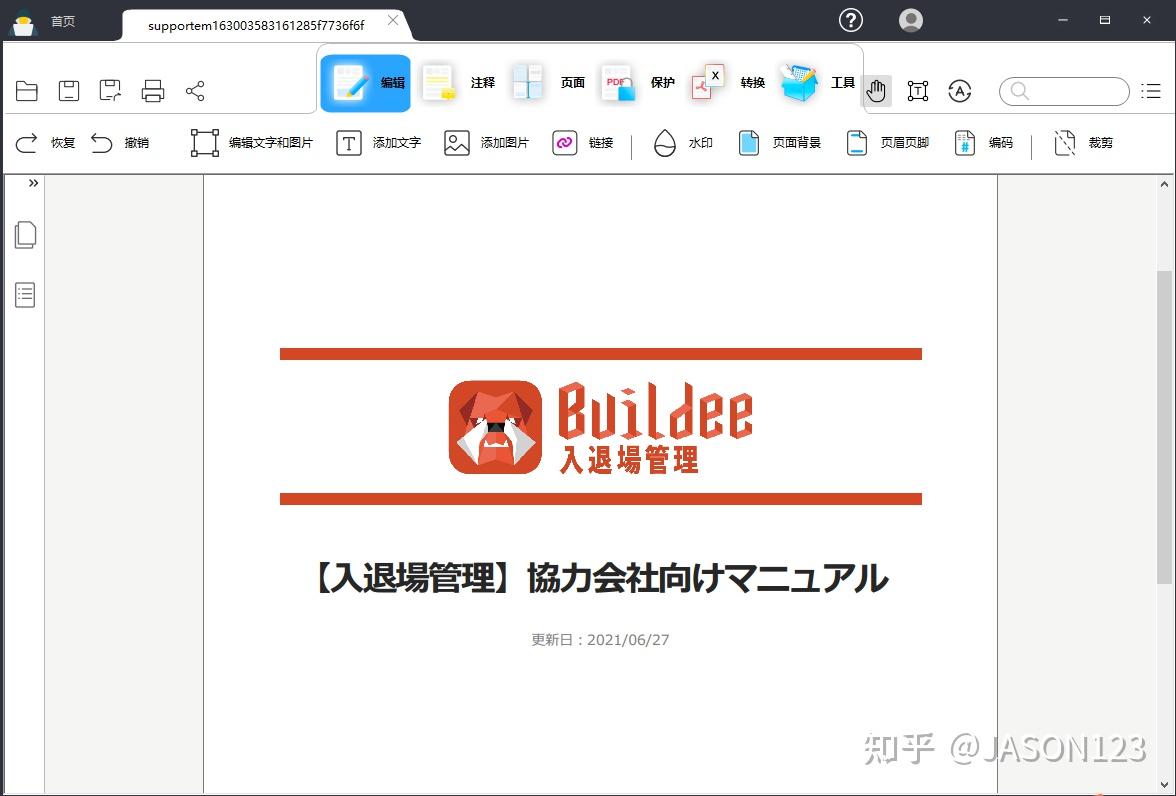Choose 编辑文字和图片 edit text and images
Image resolution: width=1176 pixels, height=796 pixels.
[251, 143]
